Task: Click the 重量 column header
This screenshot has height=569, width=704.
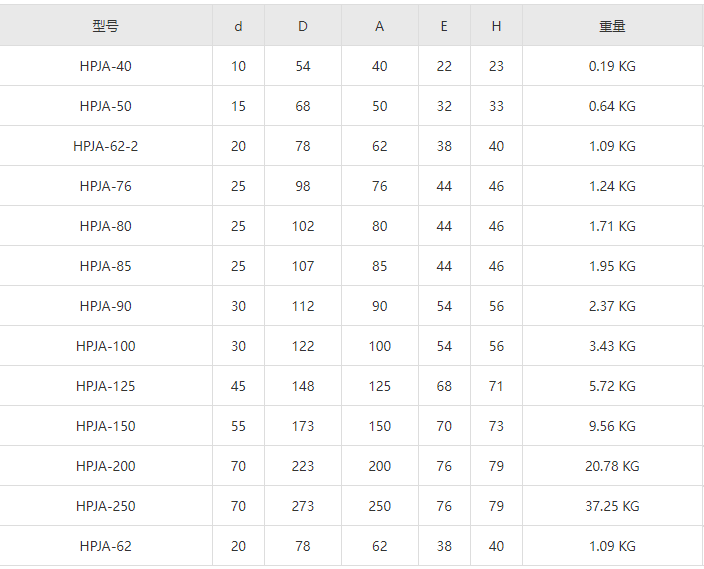Action: 612,26
